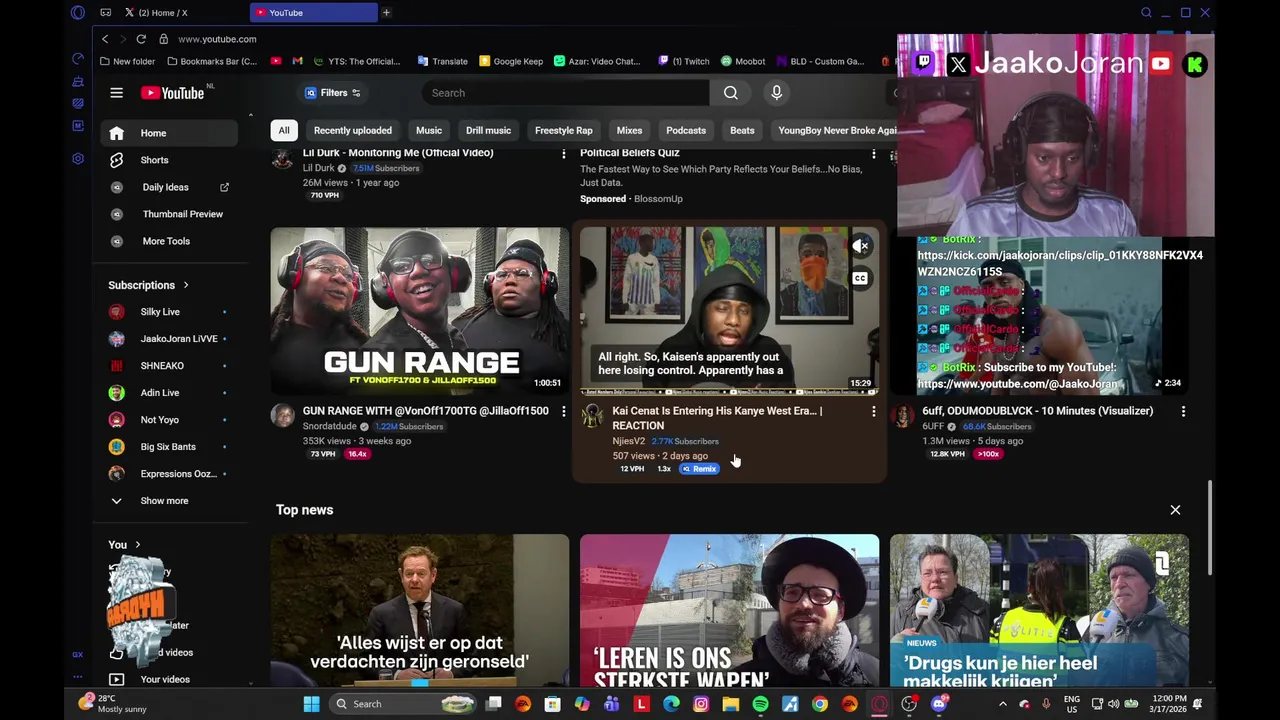Select Recently uploaded chip
Viewport: 1280px width, 720px height.
point(353,130)
